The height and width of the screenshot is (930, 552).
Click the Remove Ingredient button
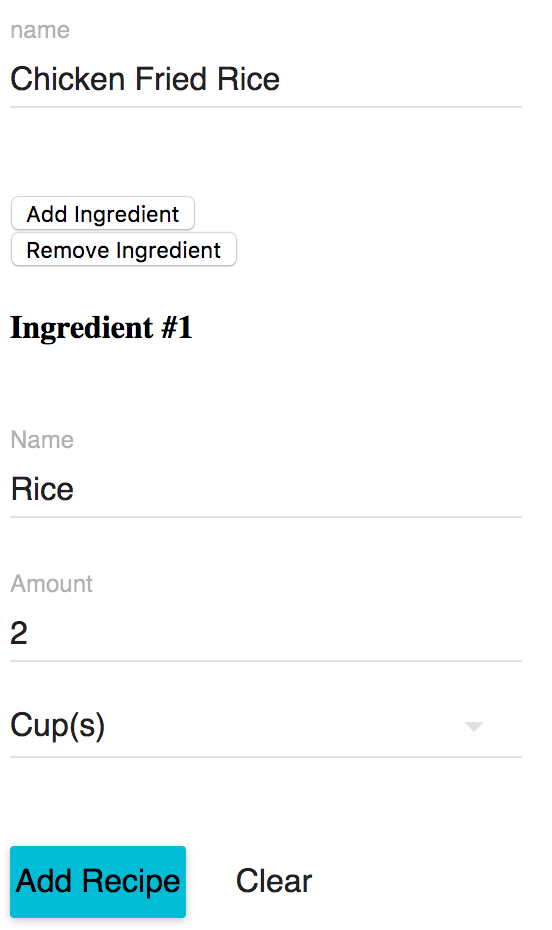(x=123, y=250)
